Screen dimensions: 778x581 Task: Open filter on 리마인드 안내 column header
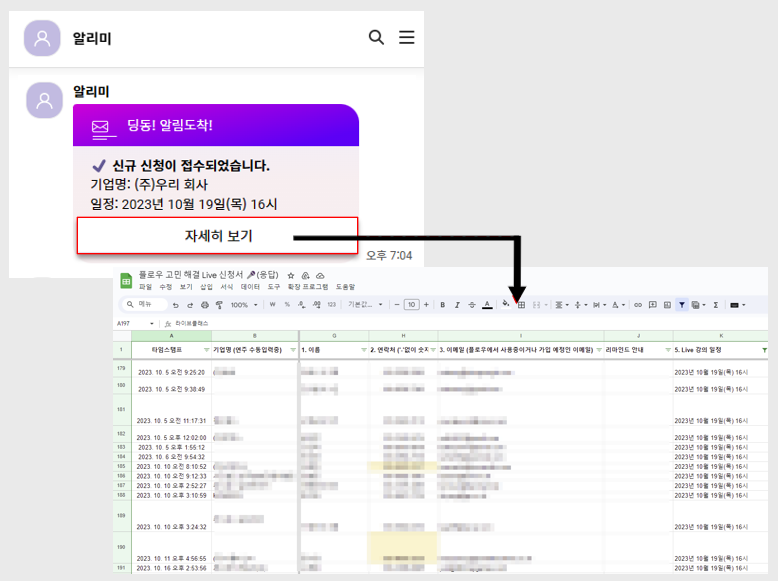(668, 350)
